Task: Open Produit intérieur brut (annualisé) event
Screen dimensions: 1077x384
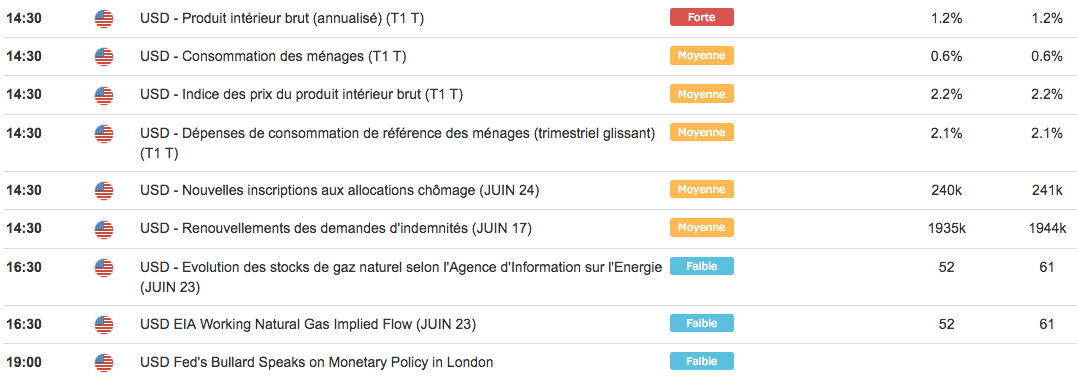Action: [282, 19]
